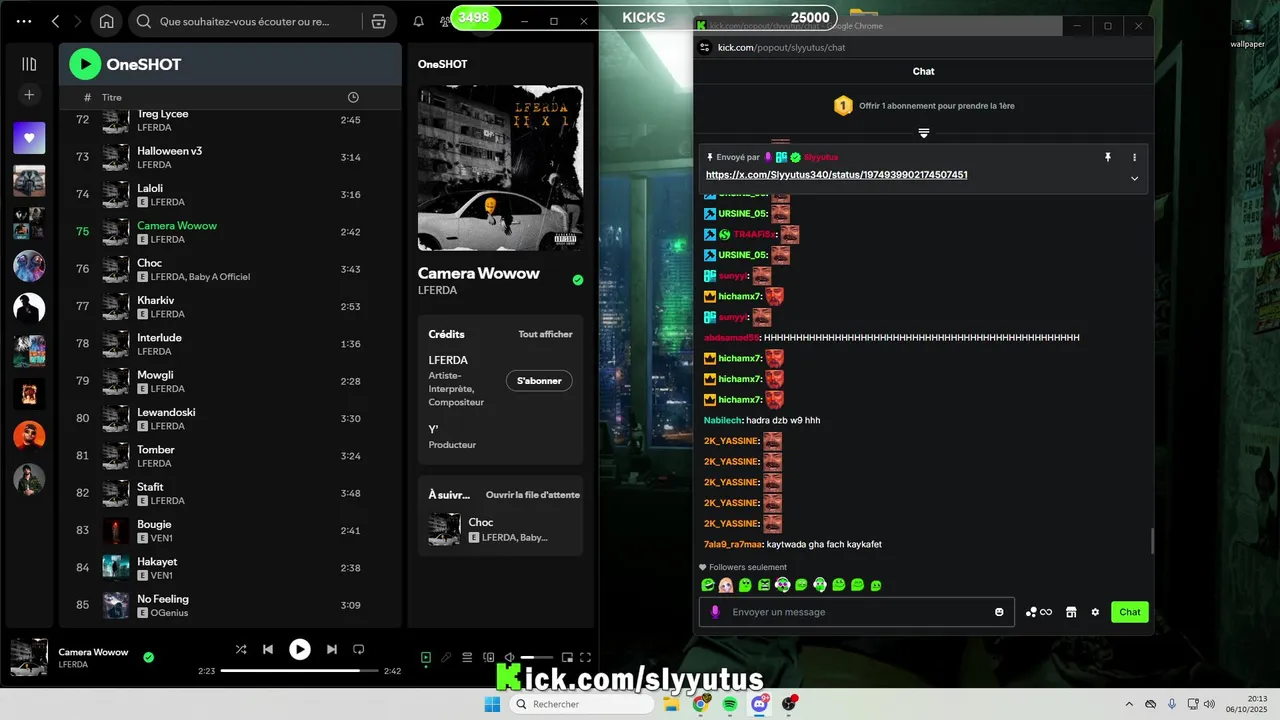Show hidden tray icons chevron
This screenshot has height=720, width=1280.
[1130, 704]
